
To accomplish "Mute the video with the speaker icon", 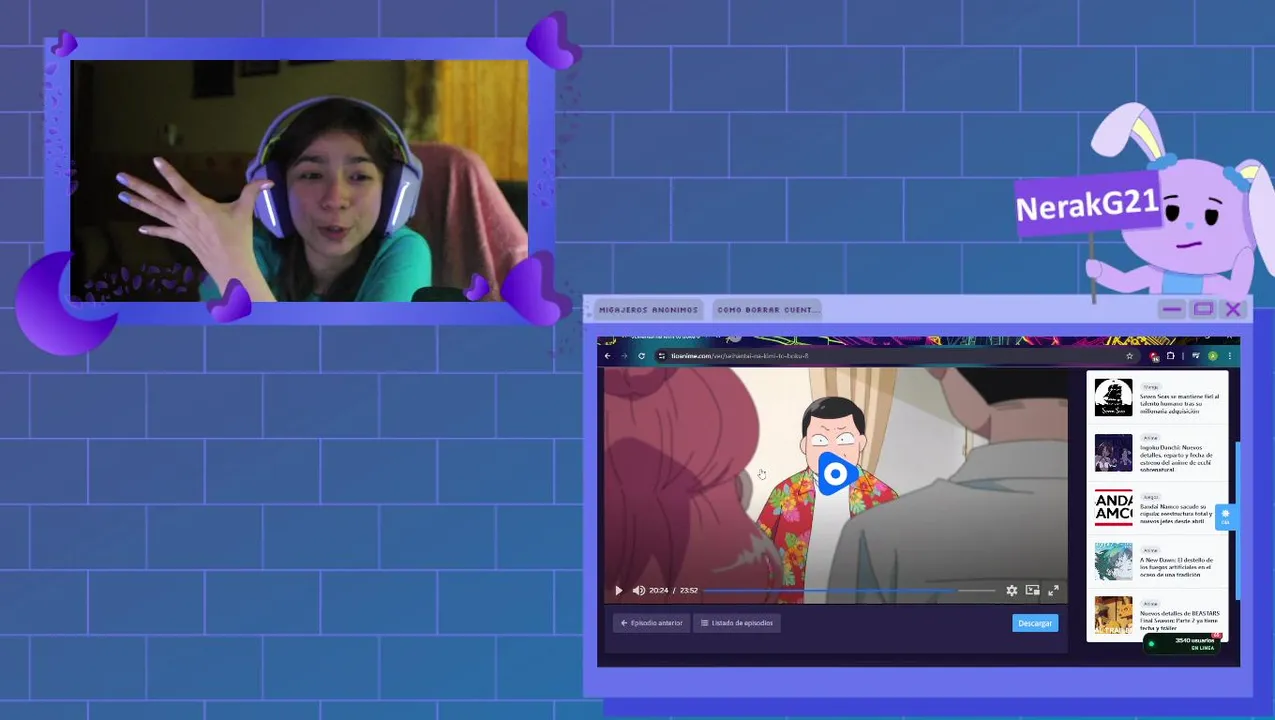I will click(x=638, y=590).
